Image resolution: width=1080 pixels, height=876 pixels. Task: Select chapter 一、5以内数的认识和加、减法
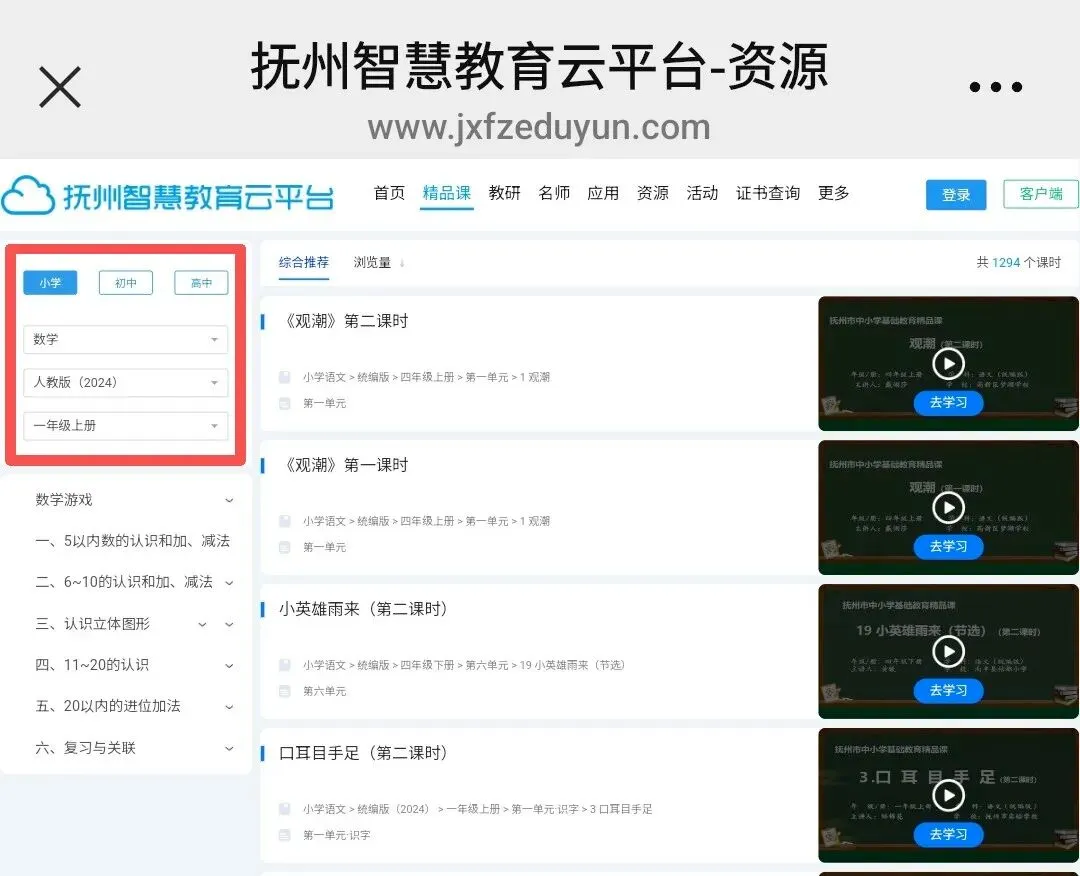(132, 541)
